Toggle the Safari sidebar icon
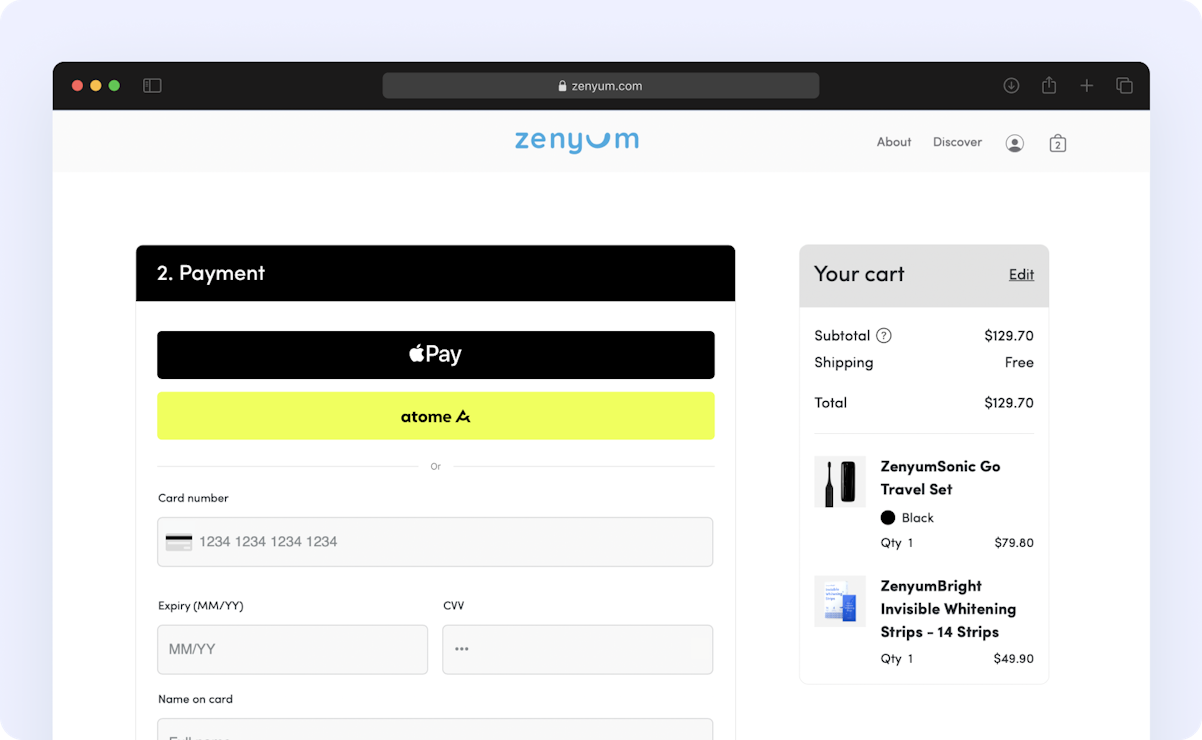The height and width of the screenshot is (740, 1202). click(x=152, y=86)
